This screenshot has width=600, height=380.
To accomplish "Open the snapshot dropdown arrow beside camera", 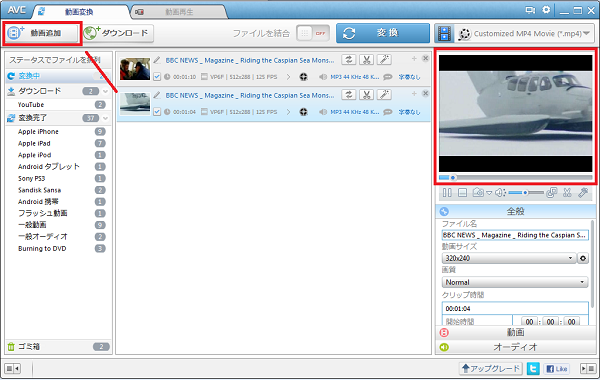I will click(489, 193).
